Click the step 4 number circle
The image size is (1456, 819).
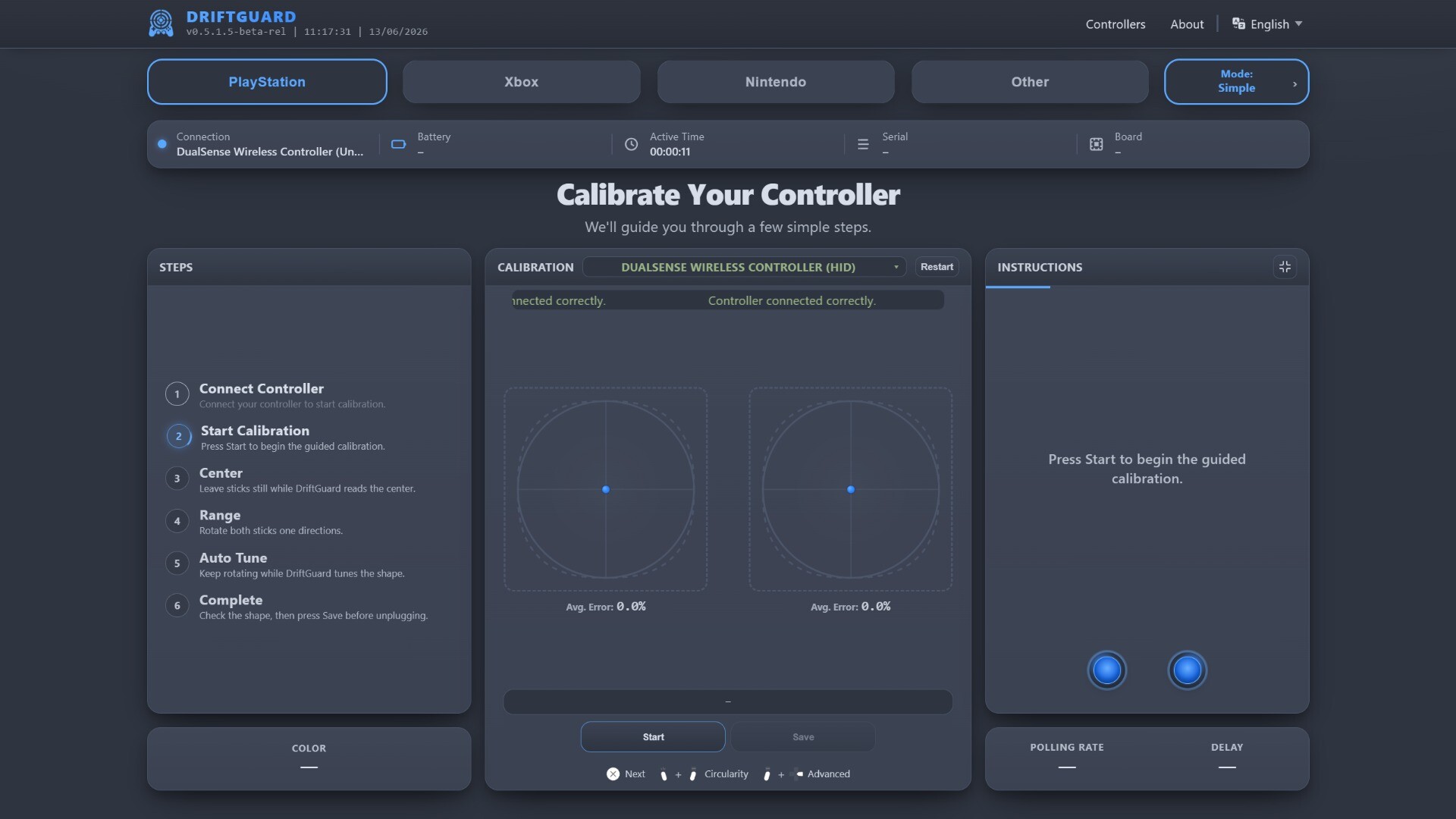tap(177, 521)
